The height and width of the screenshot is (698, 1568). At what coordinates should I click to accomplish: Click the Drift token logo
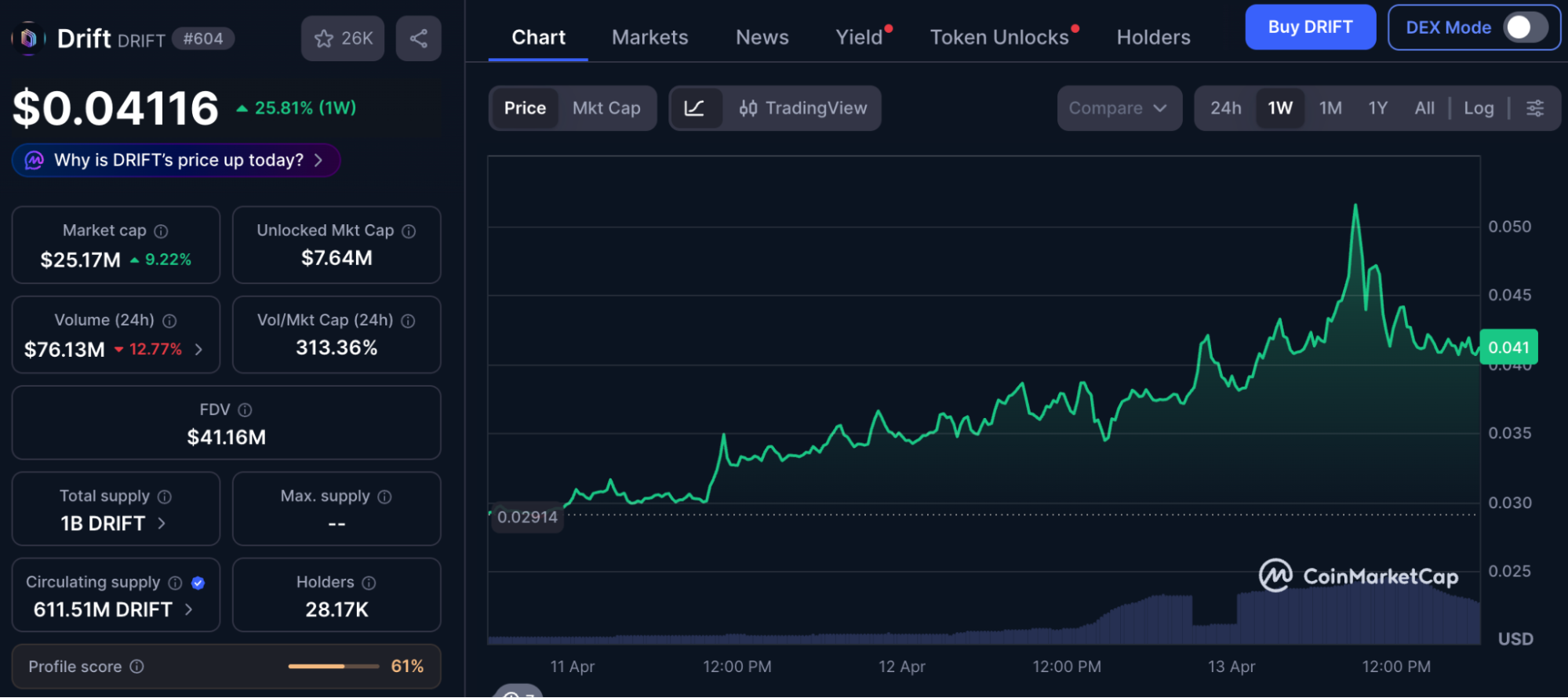(x=29, y=38)
